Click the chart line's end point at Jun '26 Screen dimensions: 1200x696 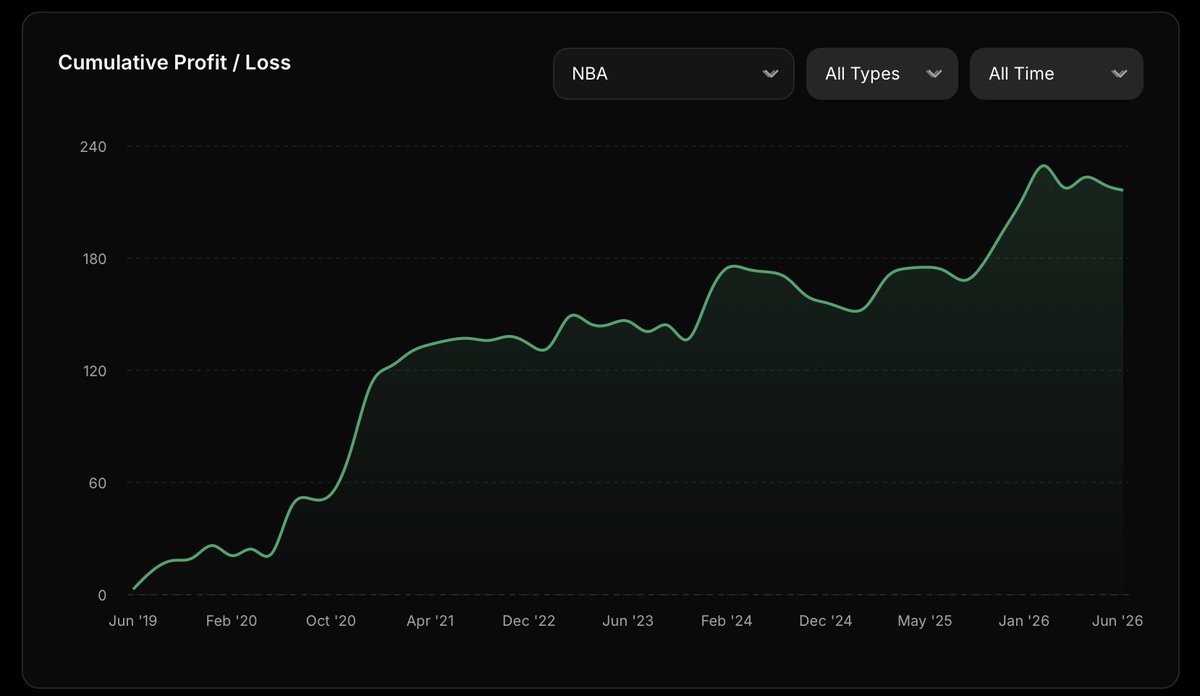[1122, 190]
